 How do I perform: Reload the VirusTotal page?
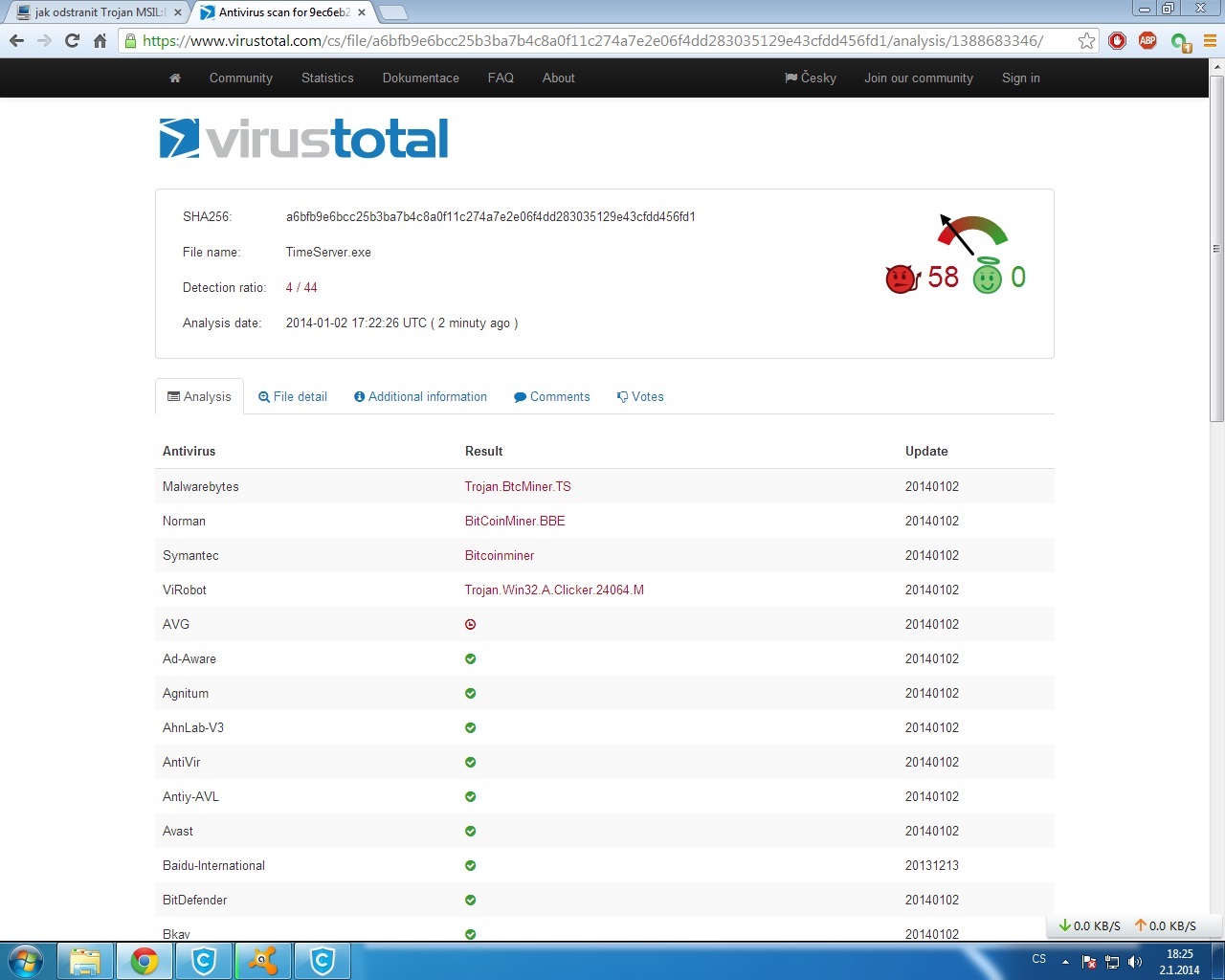72,40
